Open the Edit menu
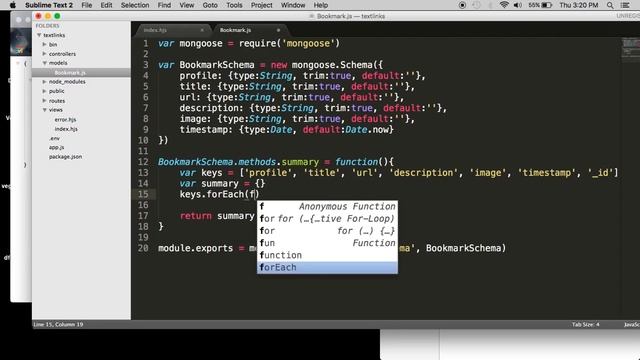The height and width of the screenshot is (360, 640). [x=106, y=5]
